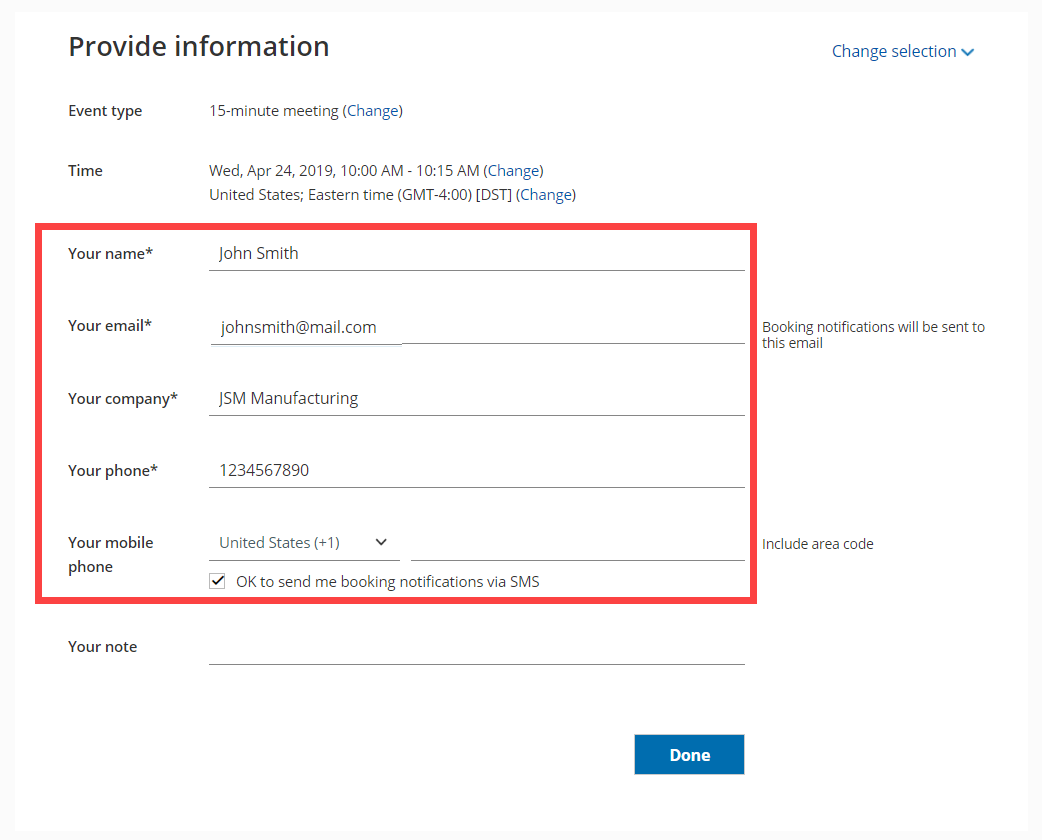The width and height of the screenshot is (1042, 840).
Task: Open the United States (+1) country dropdown
Action: [300, 543]
